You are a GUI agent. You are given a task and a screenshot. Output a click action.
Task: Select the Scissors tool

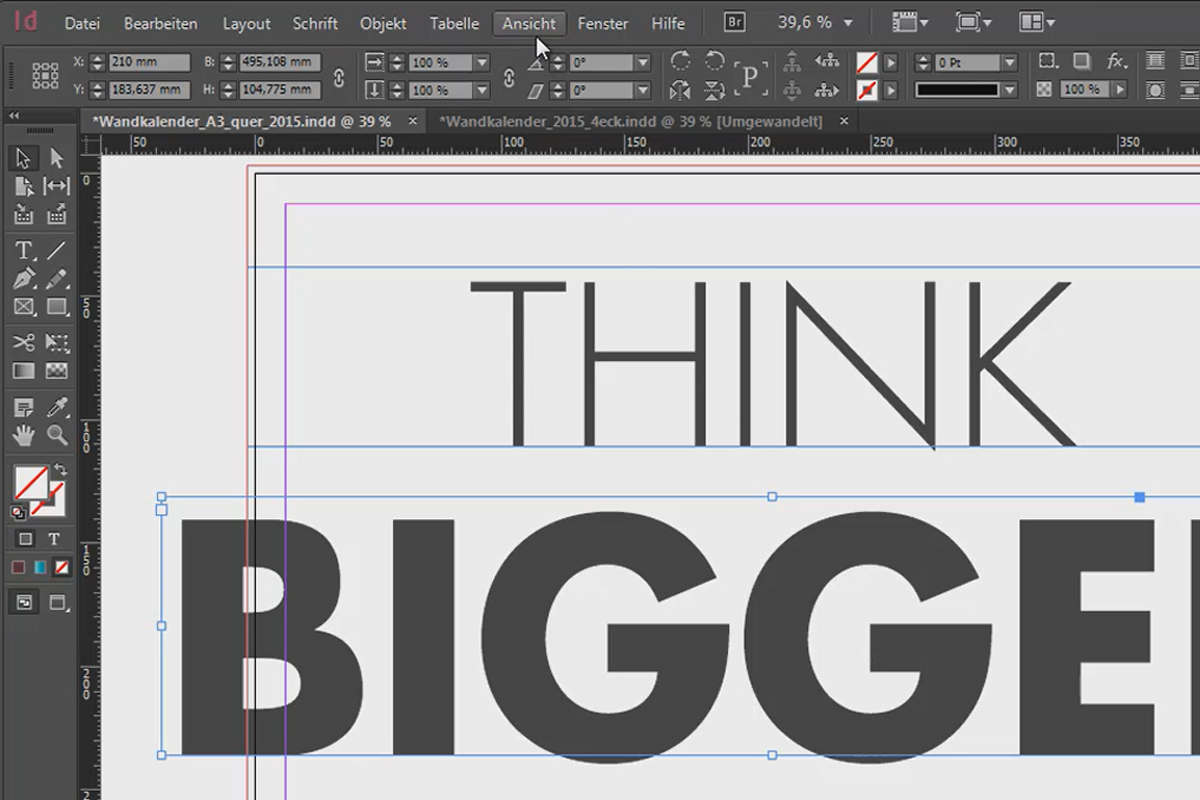[x=24, y=342]
